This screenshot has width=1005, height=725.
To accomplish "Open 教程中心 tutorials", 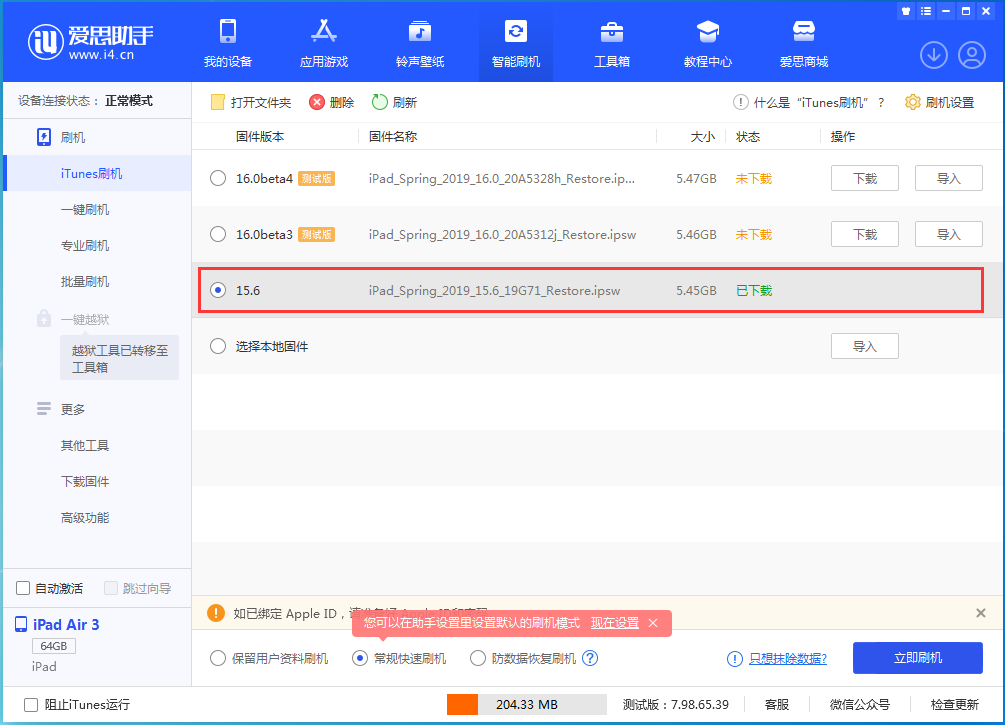I will [708, 43].
